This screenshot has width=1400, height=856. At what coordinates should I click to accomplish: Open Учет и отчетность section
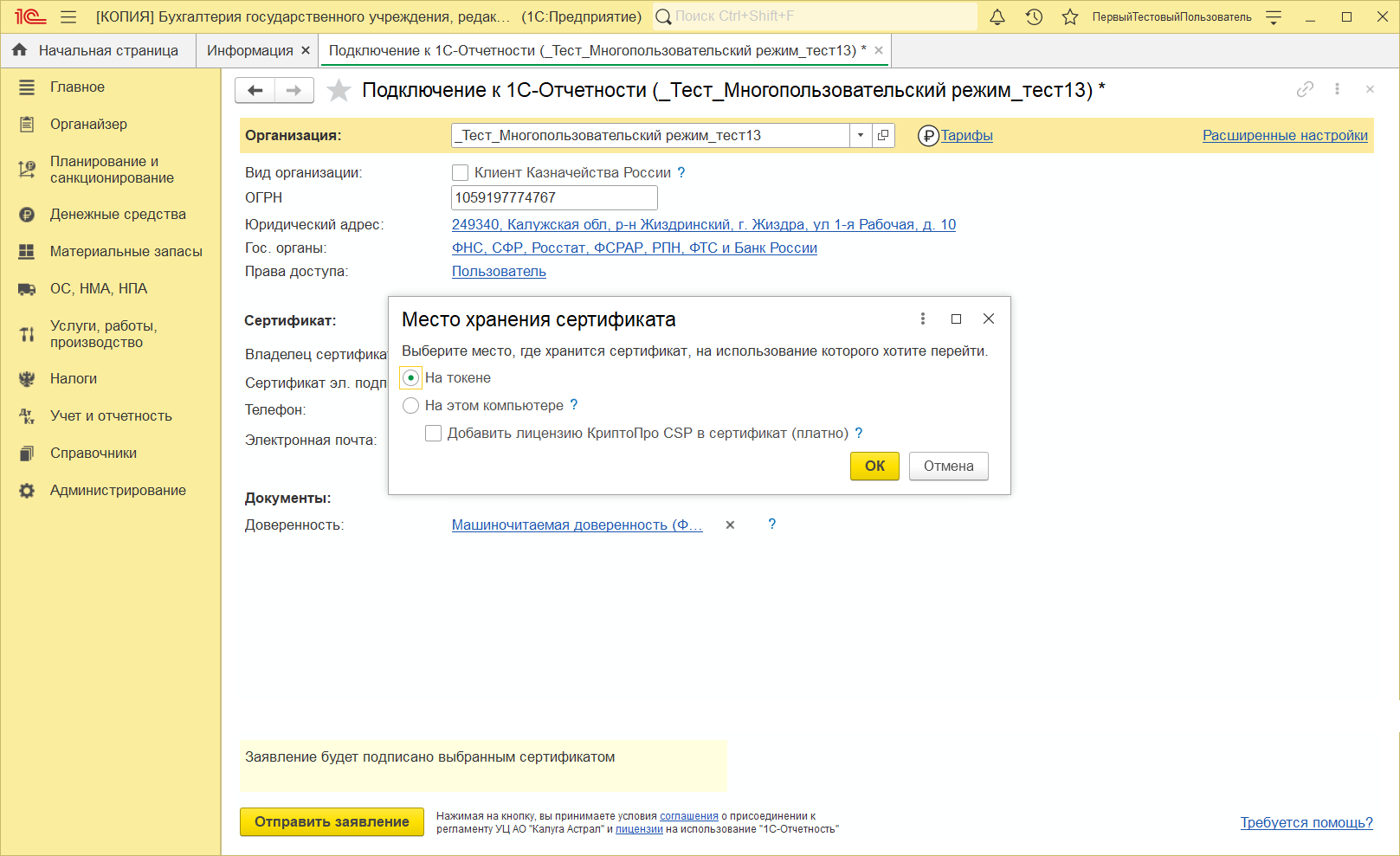111,416
